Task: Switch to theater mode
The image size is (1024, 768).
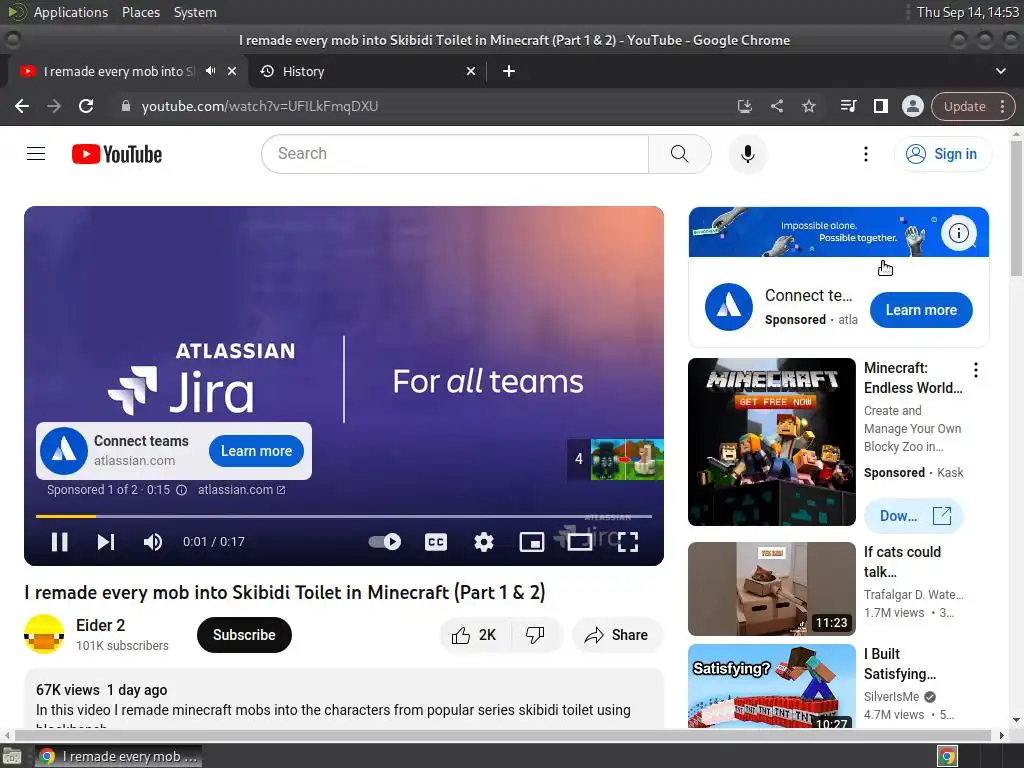Action: (579, 542)
